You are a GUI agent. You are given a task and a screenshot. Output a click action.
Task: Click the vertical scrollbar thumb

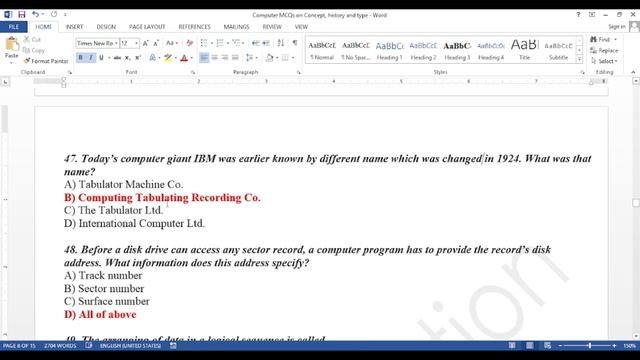pyautogui.click(x=636, y=203)
